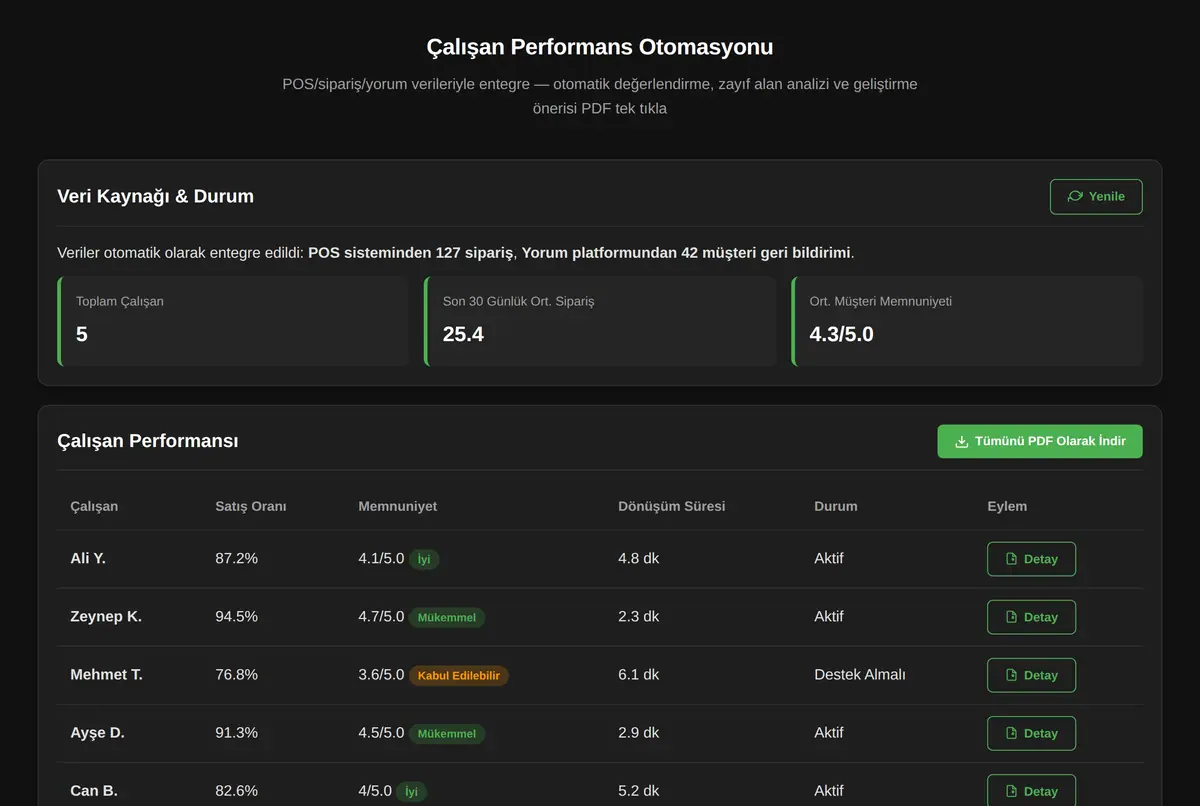Screen dimensions: 1200x806
Task: Open Detay for Zeynep K.
Action: tap(1031, 617)
